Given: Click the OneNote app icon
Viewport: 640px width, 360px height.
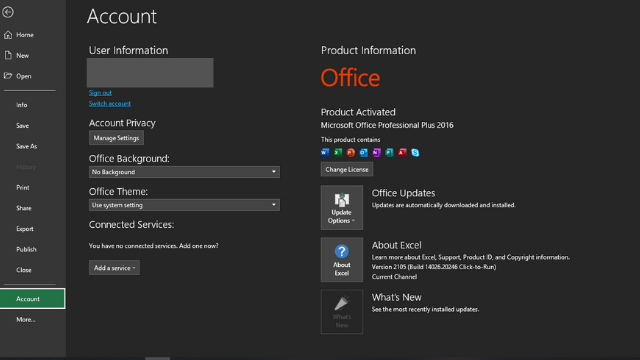Looking at the screenshot, I should tap(376, 152).
